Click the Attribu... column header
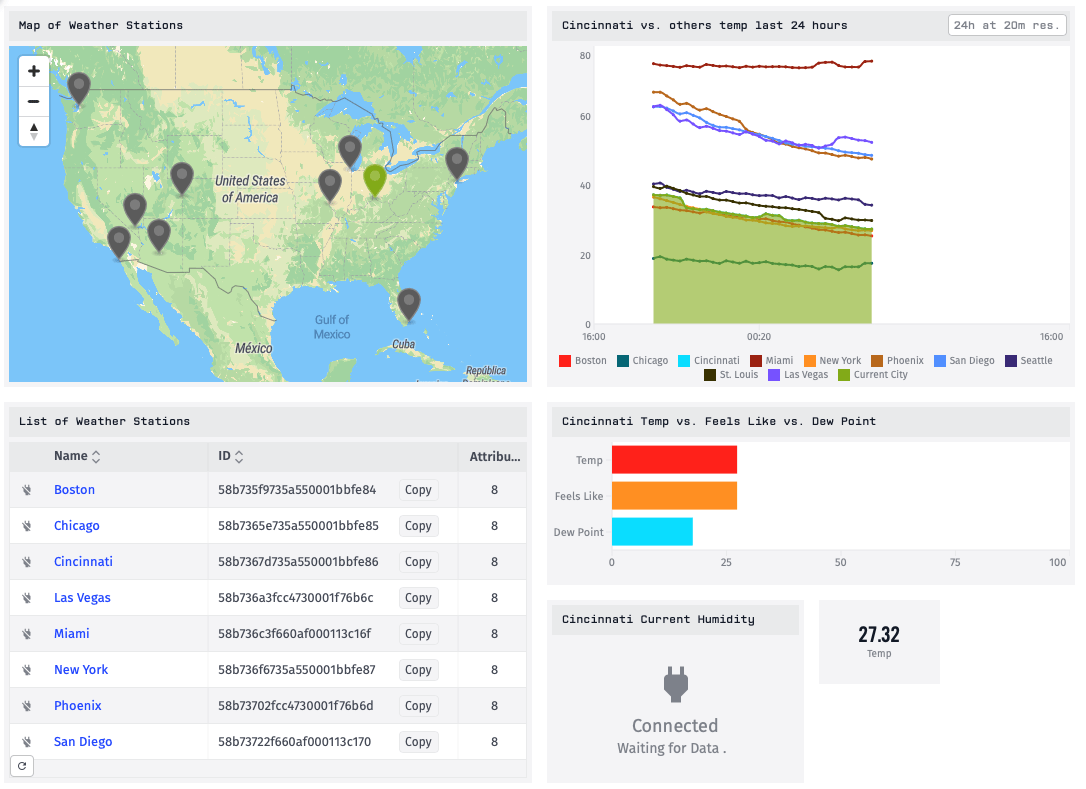 tap(495, 456)
